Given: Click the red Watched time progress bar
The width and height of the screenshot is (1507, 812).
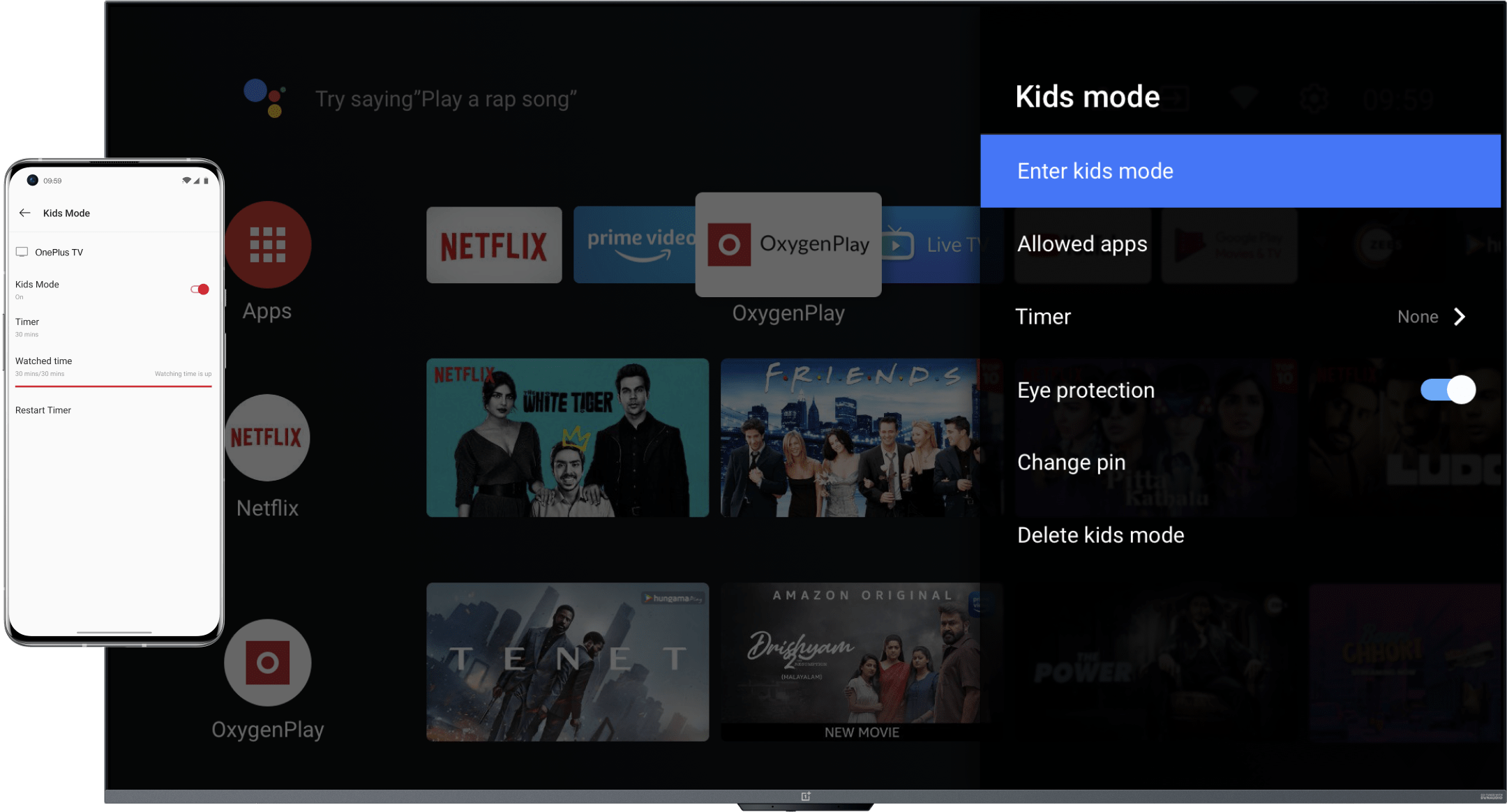Looking at the screenshot, I should pyautogui.click(x=113, y=386).
